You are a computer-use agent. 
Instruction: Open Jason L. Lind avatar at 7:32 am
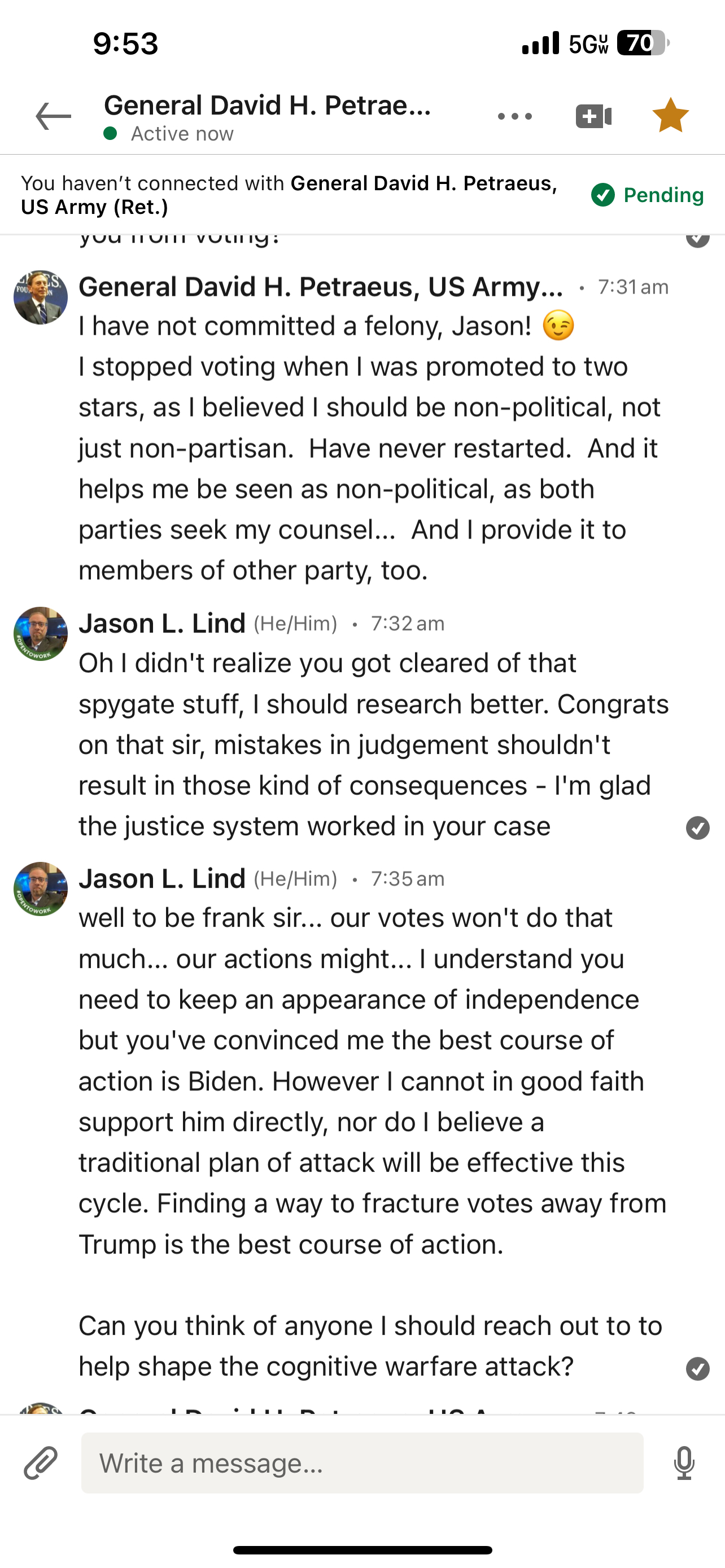click(41, 634)
